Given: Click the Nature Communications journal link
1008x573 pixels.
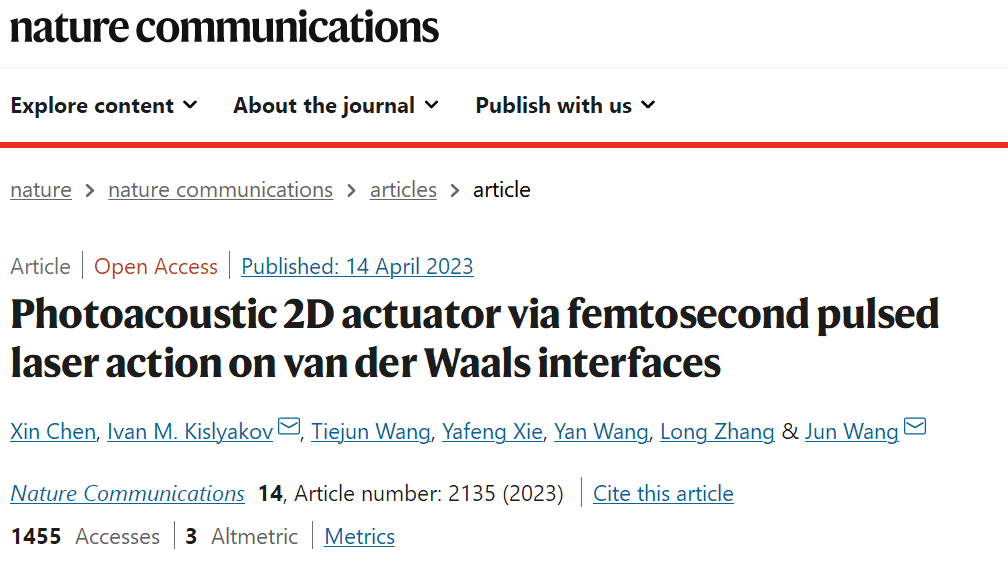Looking at the screenshot, I should [x=127, y=493].
